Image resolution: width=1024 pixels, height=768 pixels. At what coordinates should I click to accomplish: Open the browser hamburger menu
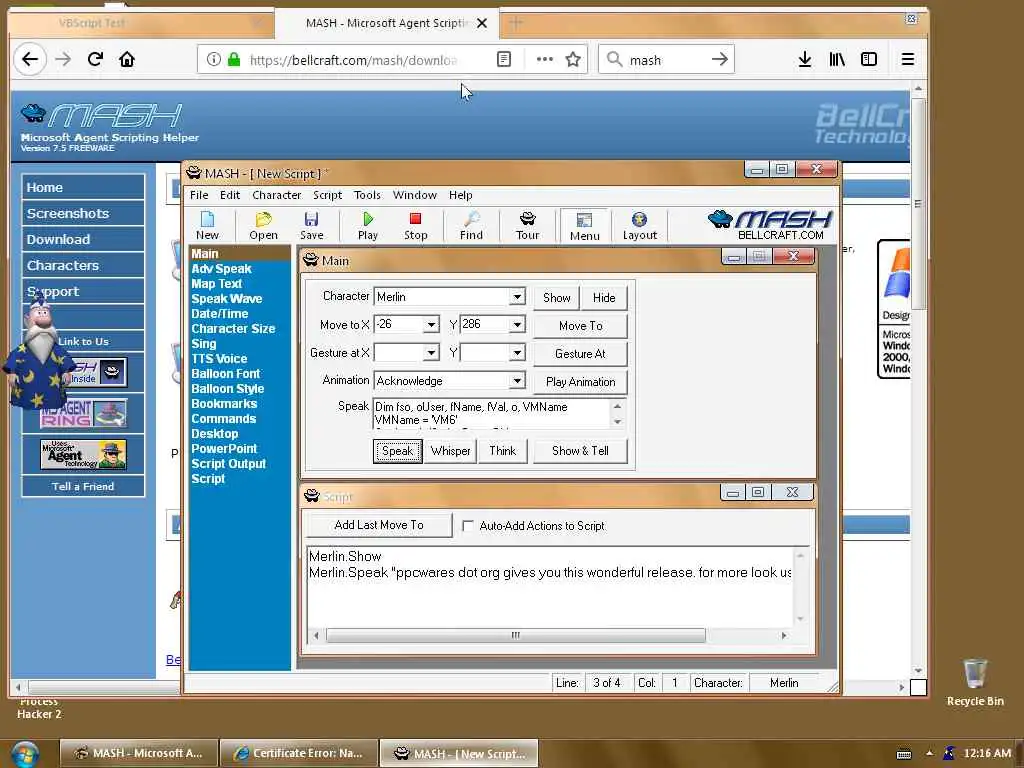(x=908, y=59)
